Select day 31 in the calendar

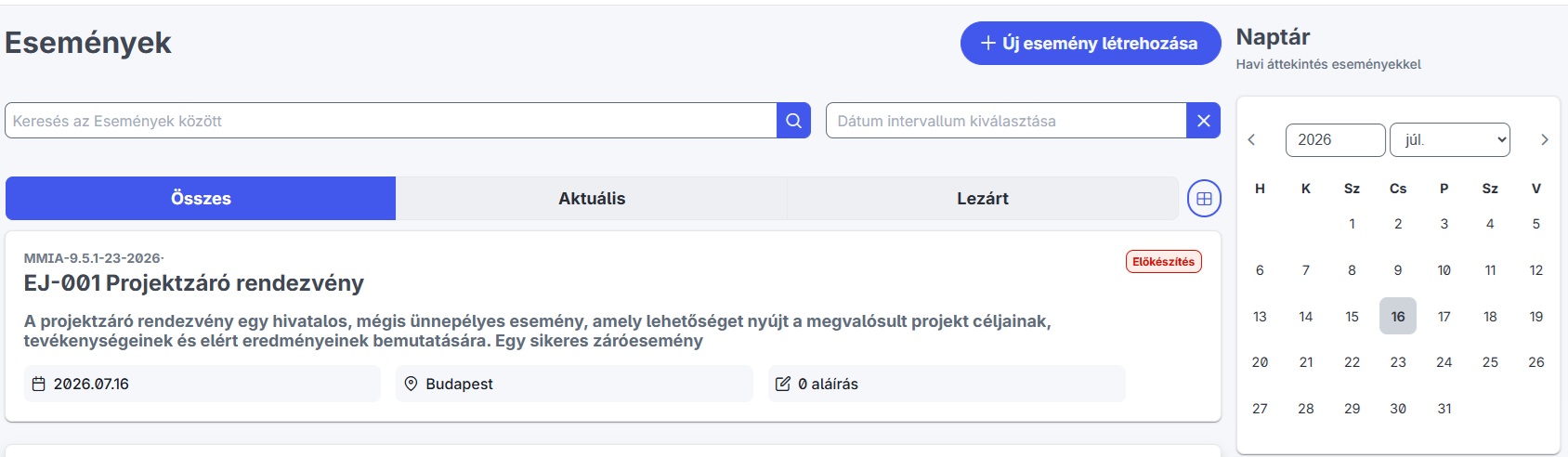click(1444, 409)
